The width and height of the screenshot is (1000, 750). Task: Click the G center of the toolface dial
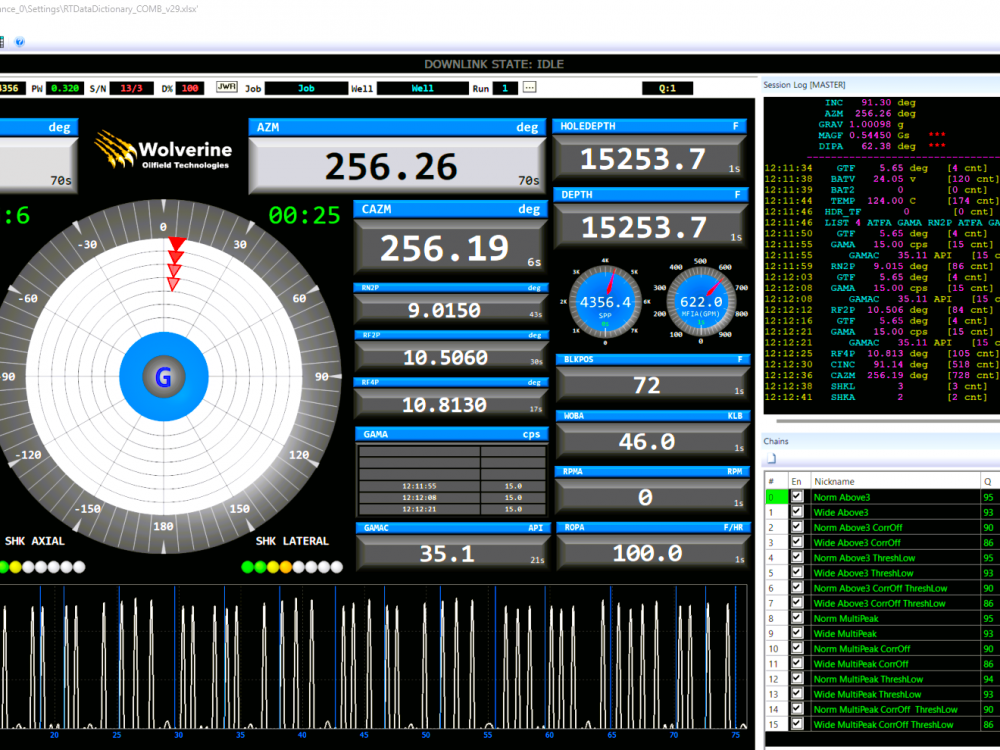click(x=164, y=377)
